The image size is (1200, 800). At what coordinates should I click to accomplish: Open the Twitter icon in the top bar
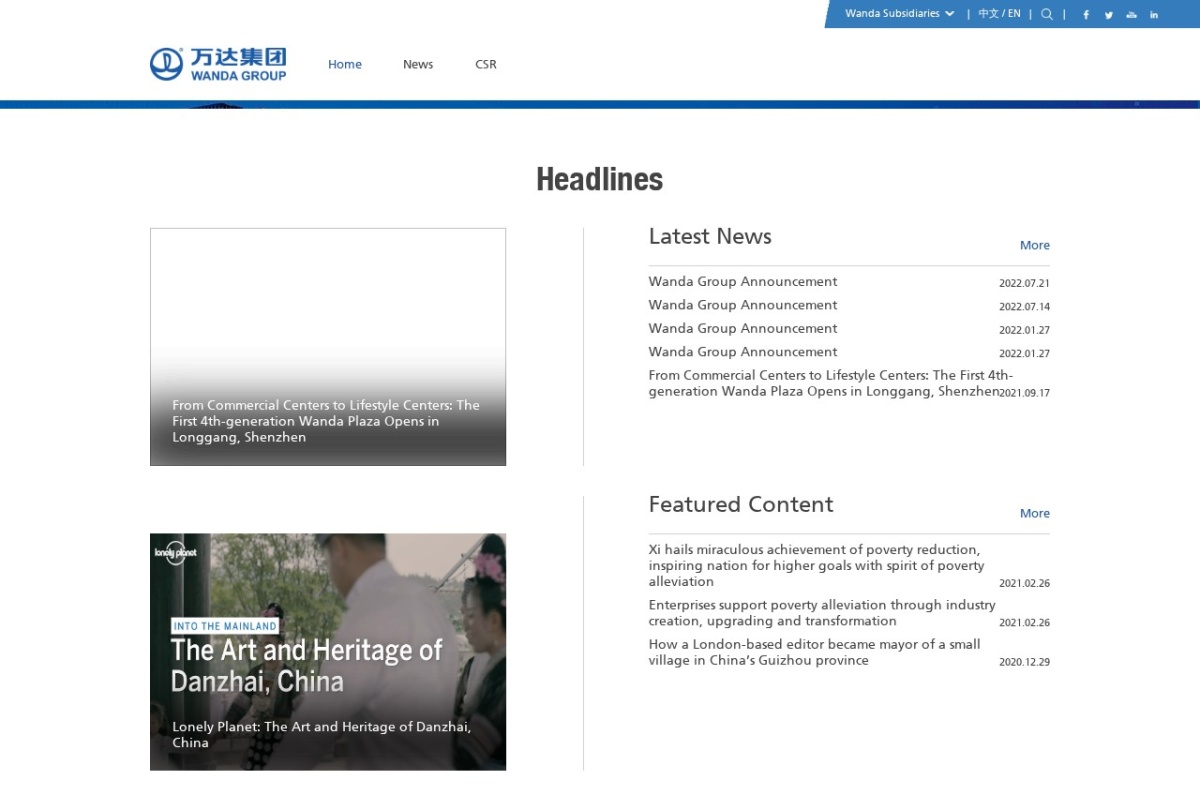pos(1109,14)
